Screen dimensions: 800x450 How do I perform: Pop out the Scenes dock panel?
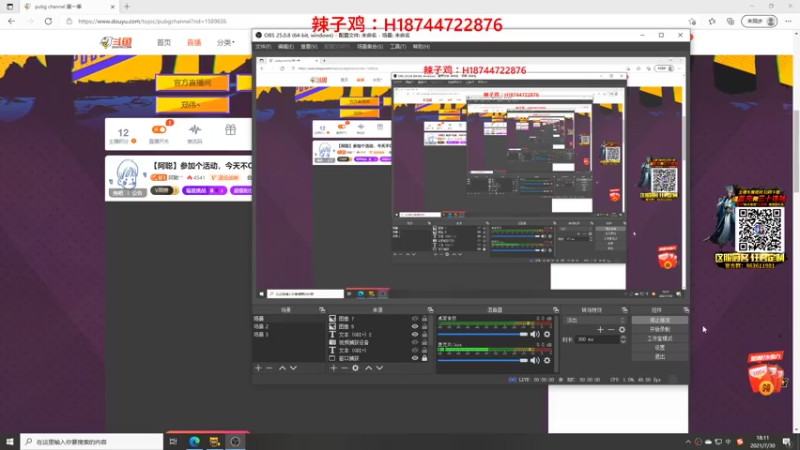(x=322, y=310)
